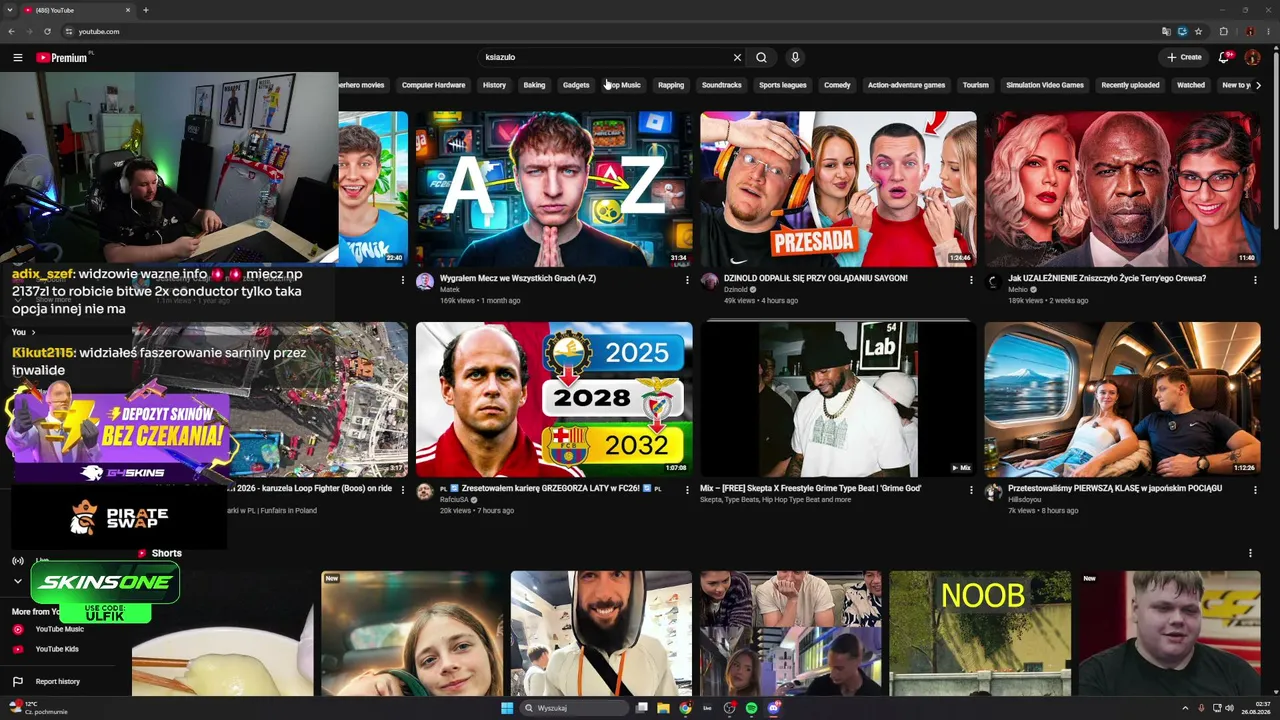Viewport: 1280px width, 720px height.
Task: Open 'Przetestowaliśmy PIERWSZĄ KLASĘ' video title
Action: [x=1115, y=488]
